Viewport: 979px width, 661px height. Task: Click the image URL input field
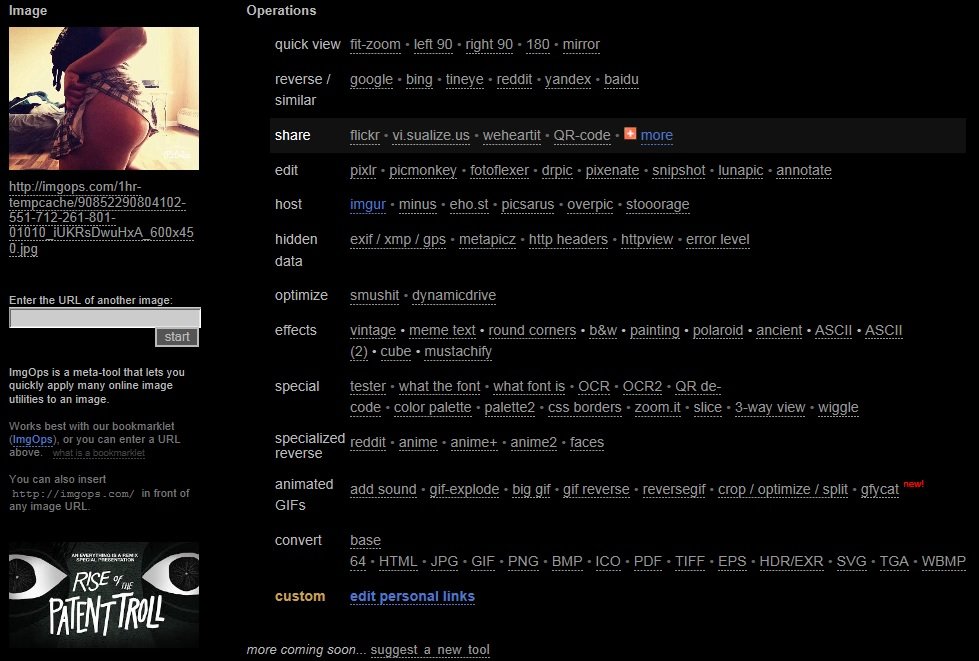tap(104, 318)
